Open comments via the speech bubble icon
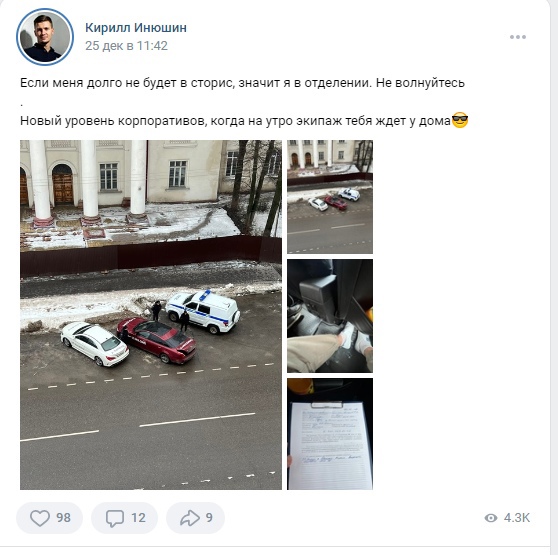This screenshot has height=555, width=558. click(115, 518)
